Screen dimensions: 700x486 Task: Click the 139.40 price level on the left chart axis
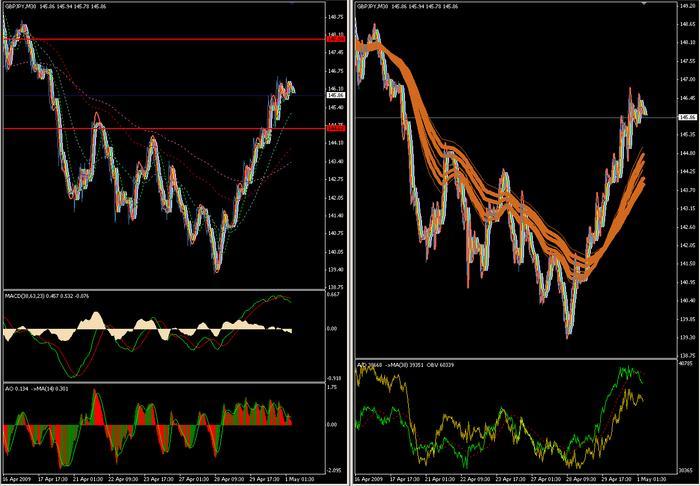point(335,270)
